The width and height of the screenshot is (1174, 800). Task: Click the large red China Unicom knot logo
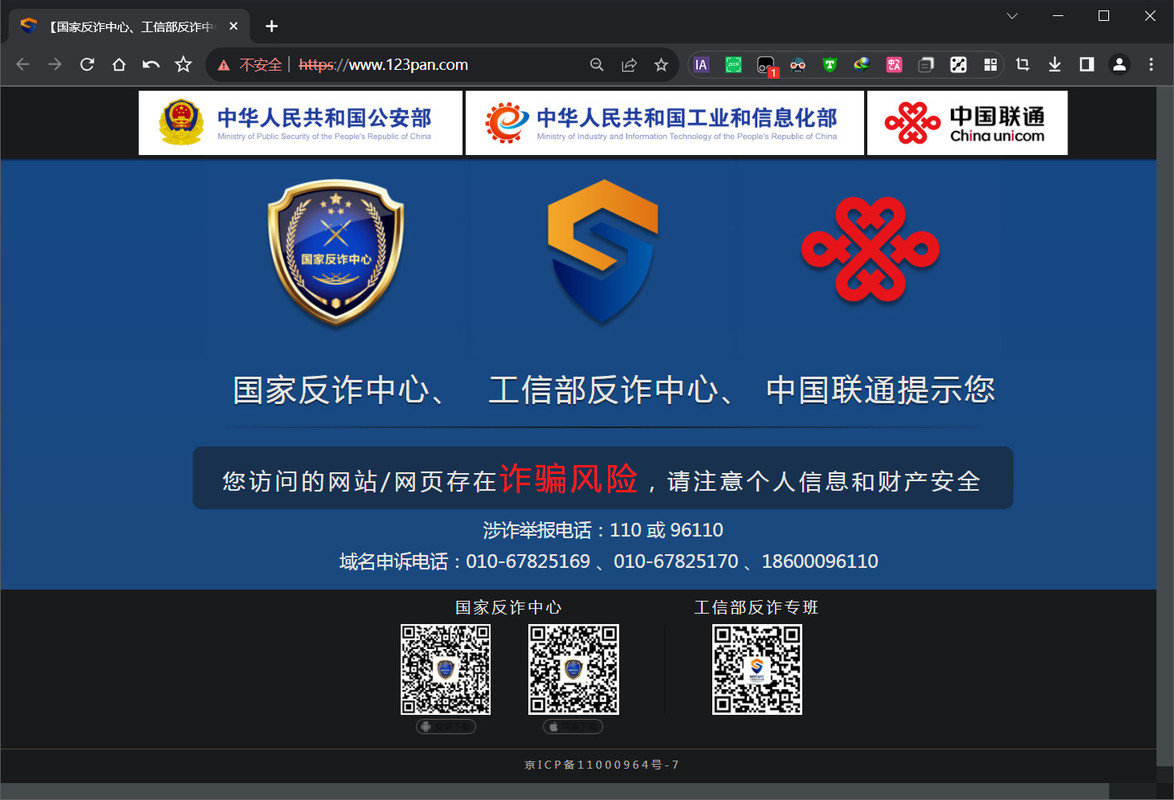click(x=871, y=249)
